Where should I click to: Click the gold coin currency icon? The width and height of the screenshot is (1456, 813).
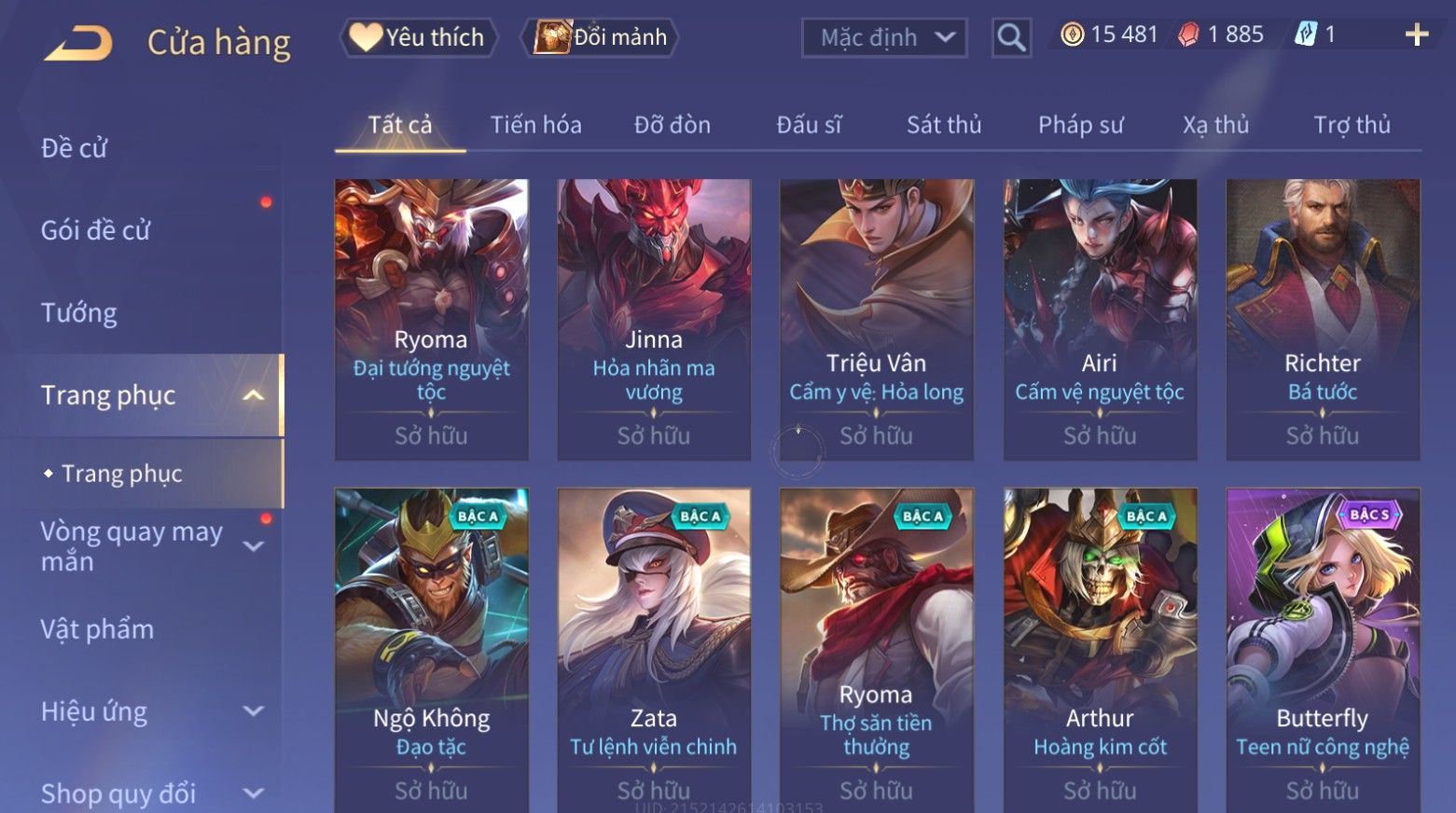coord(1073,35)
